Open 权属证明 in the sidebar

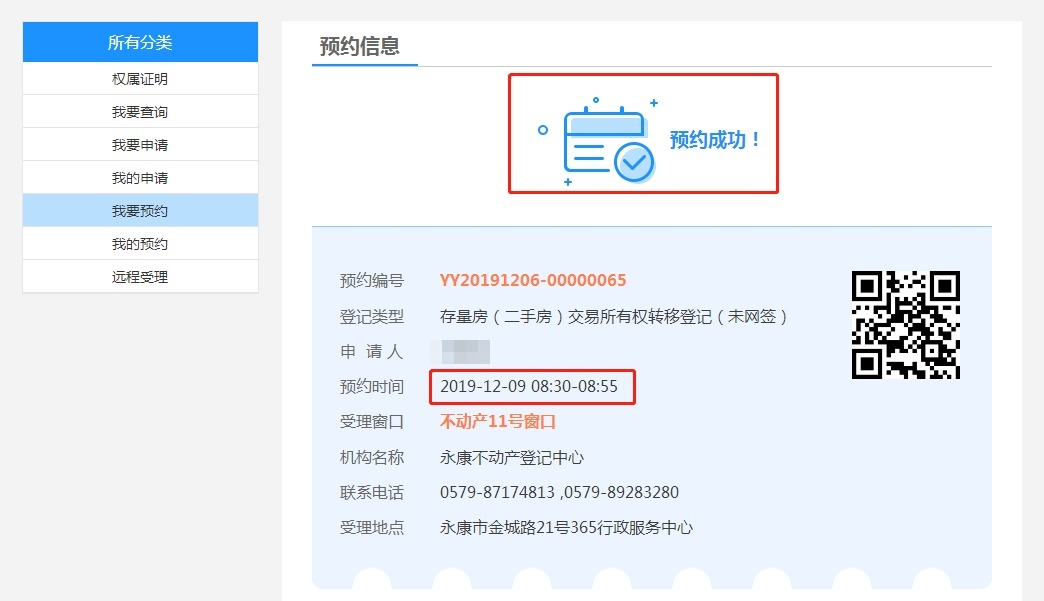(x=140, y=79)
